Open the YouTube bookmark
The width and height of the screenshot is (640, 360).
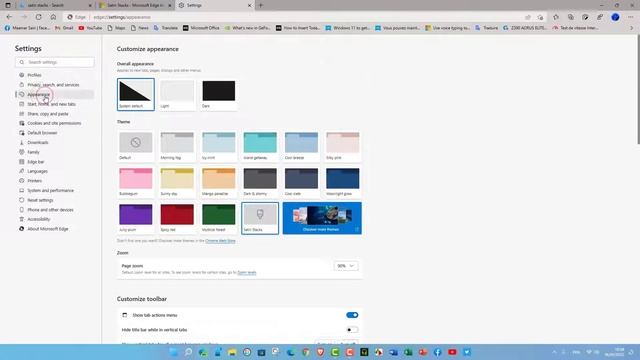[90, 28]
